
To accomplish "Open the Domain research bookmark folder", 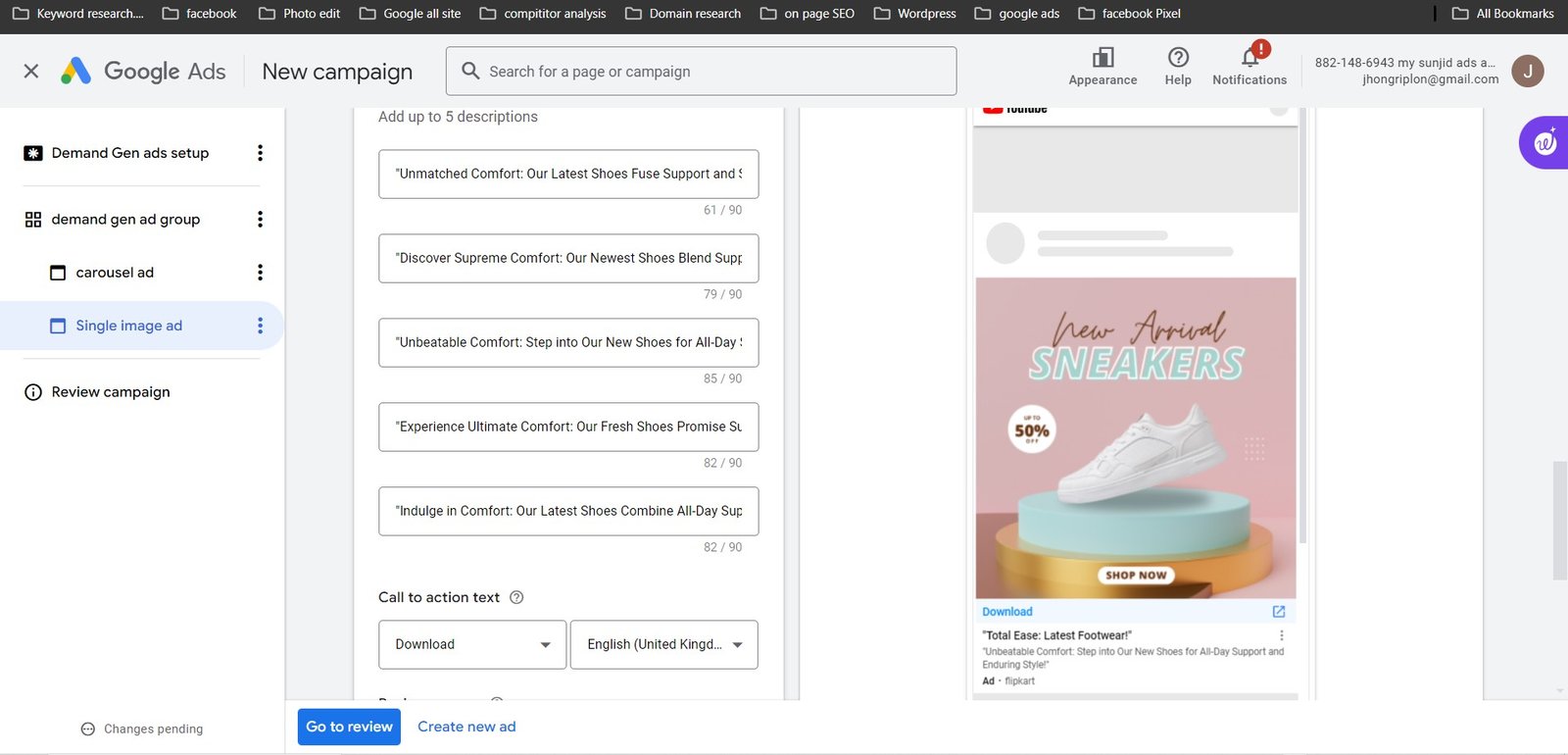I will coord(683,14).
